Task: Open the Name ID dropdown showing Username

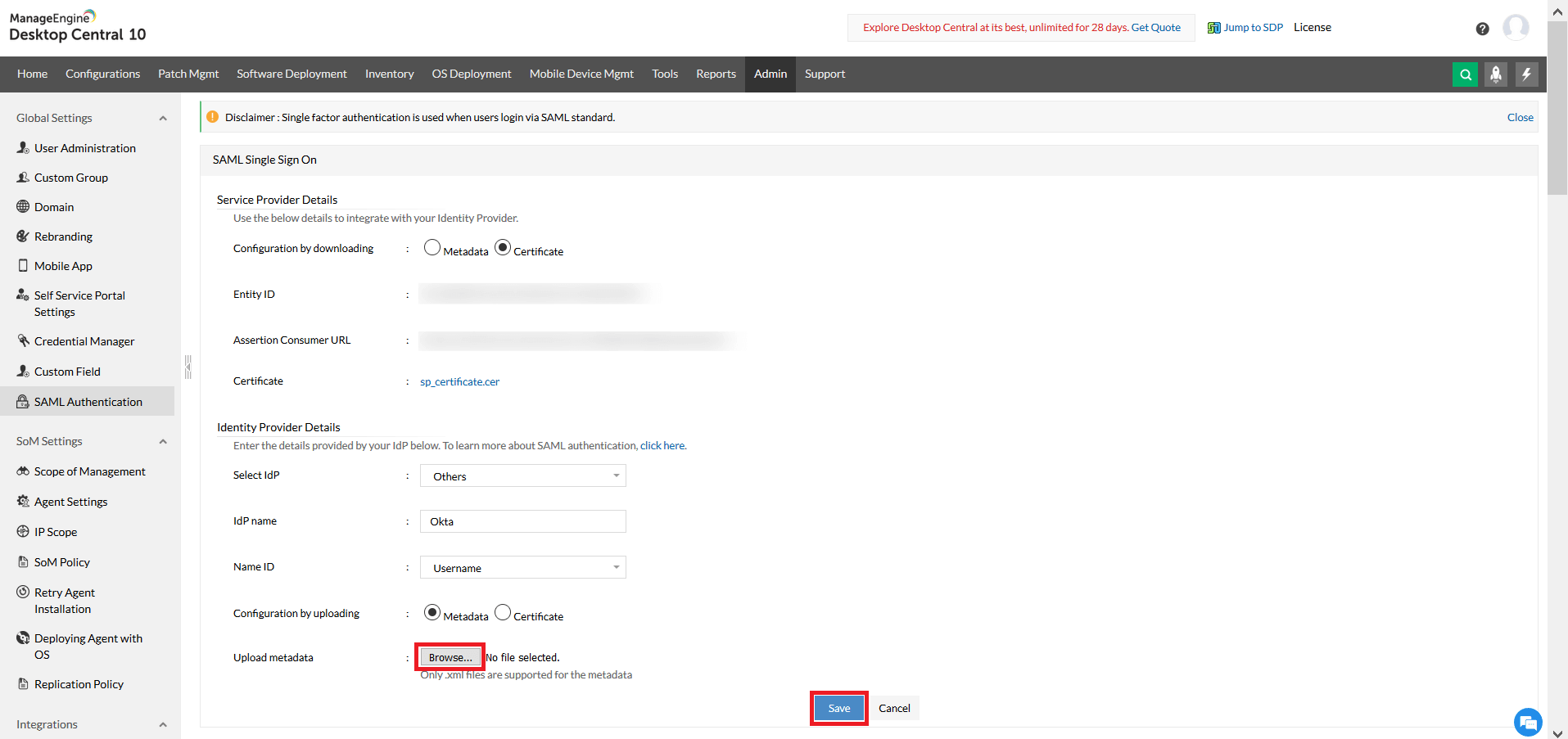Action: [522, 566]
